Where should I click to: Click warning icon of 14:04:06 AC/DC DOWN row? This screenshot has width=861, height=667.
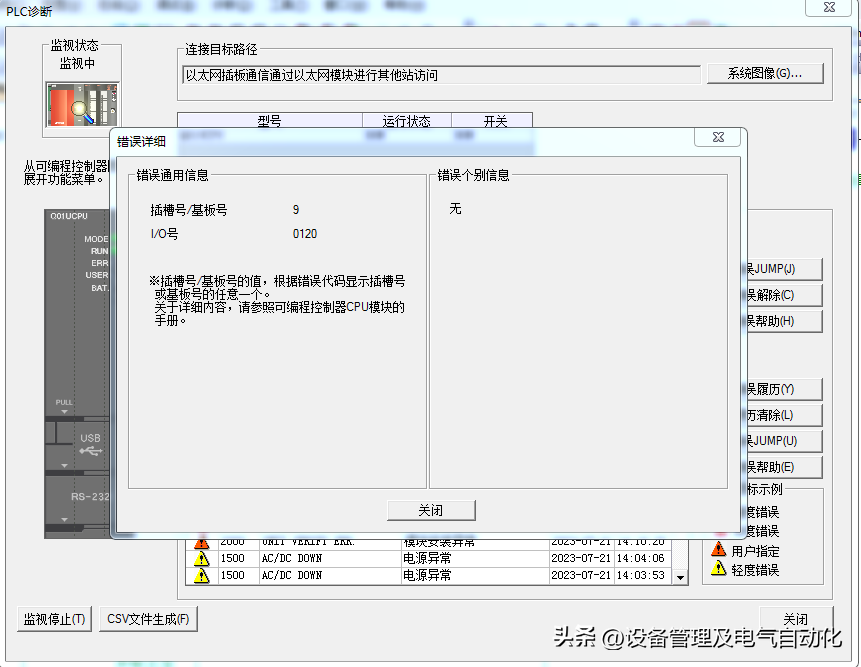click(x=202, y=559)
